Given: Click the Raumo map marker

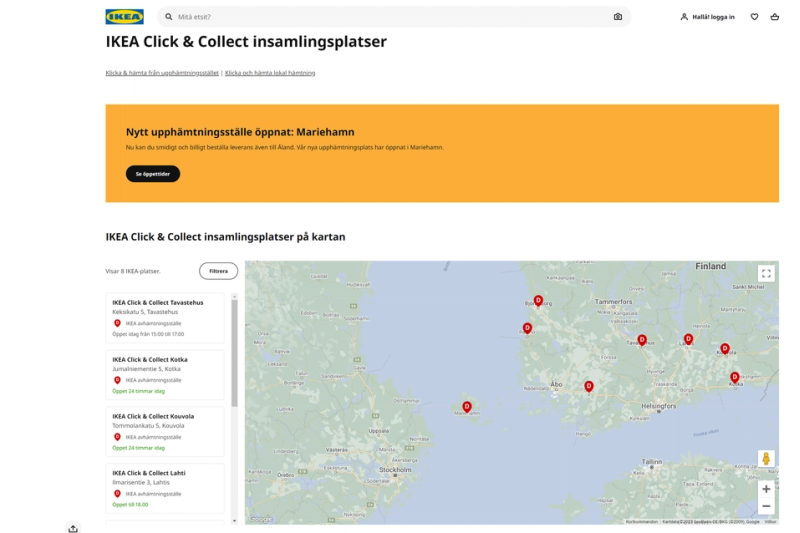Looking at the screenshot, I should pos(528,328).
